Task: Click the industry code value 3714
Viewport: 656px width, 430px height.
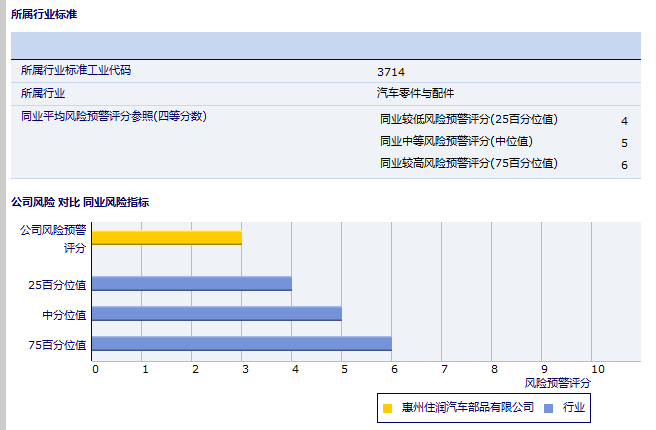Action: [391, 72]
